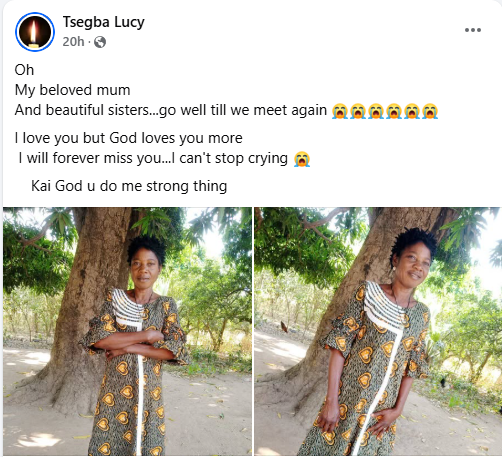Screen dimensions: 502x457
Task: Click 'I will forever miss you' line
Action: 153,158
